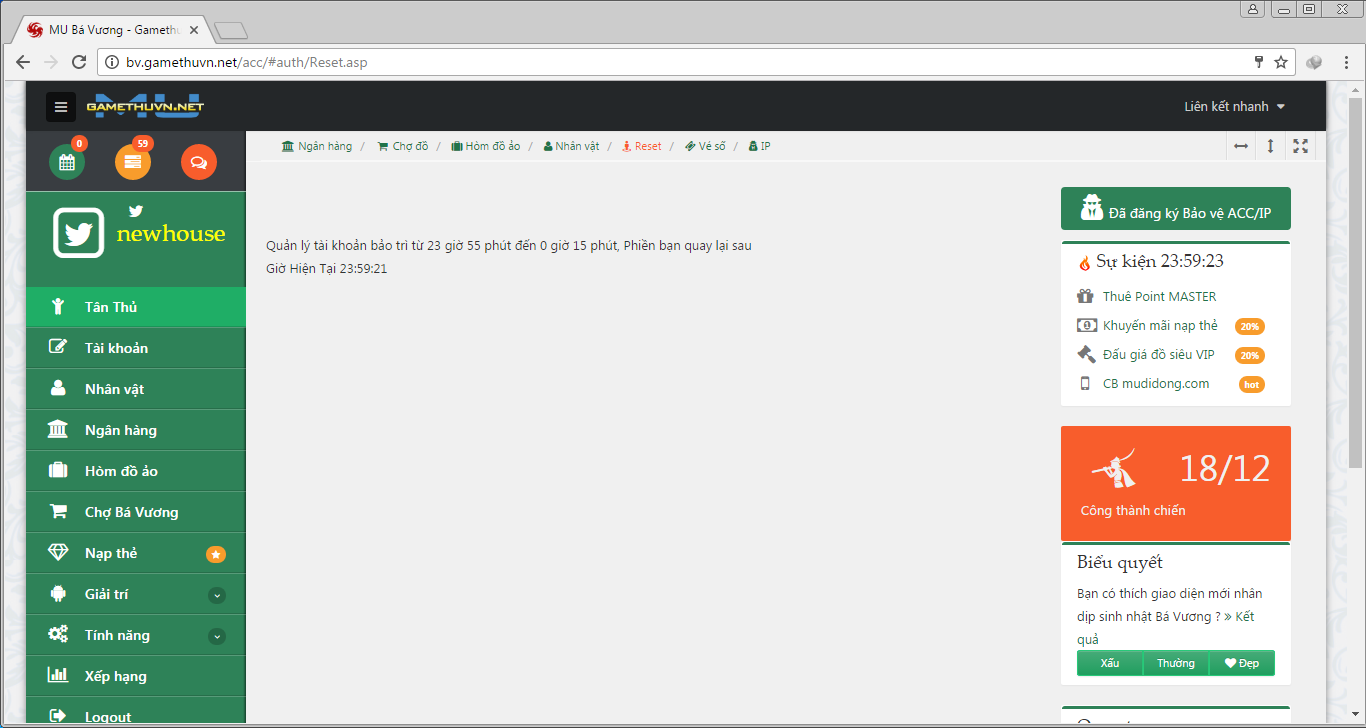Screen dimensions: 1366x728
Task: Click the hamburger menu toggle button
Action: point(61,107)
